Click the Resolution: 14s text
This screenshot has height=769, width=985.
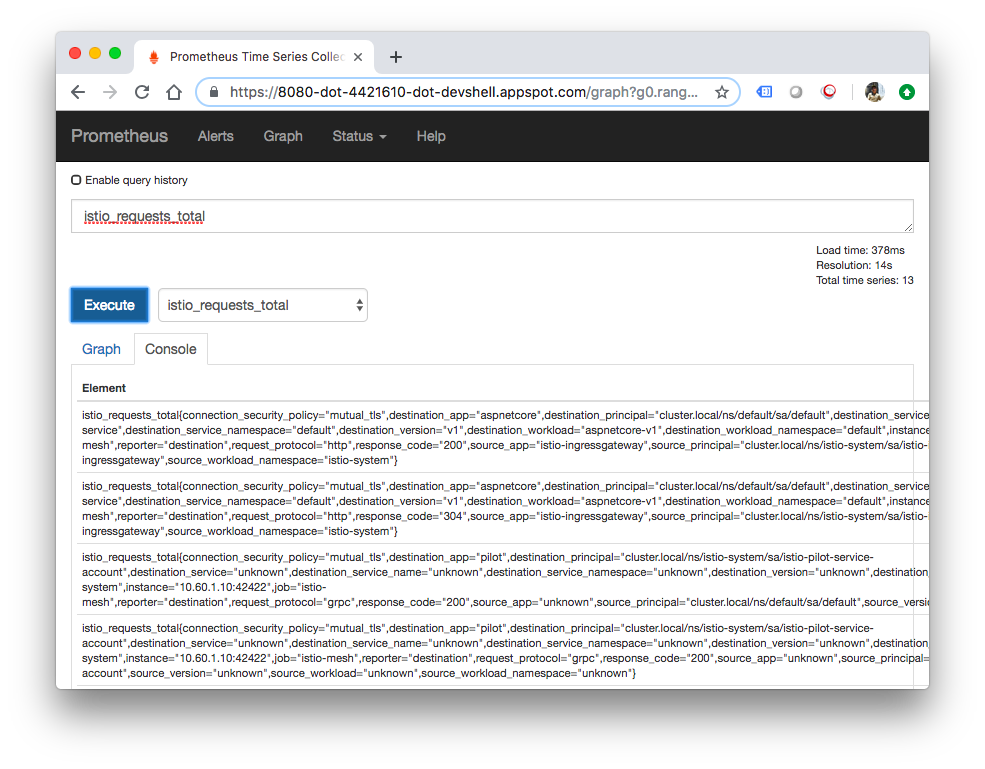click(x=854, y=266)
